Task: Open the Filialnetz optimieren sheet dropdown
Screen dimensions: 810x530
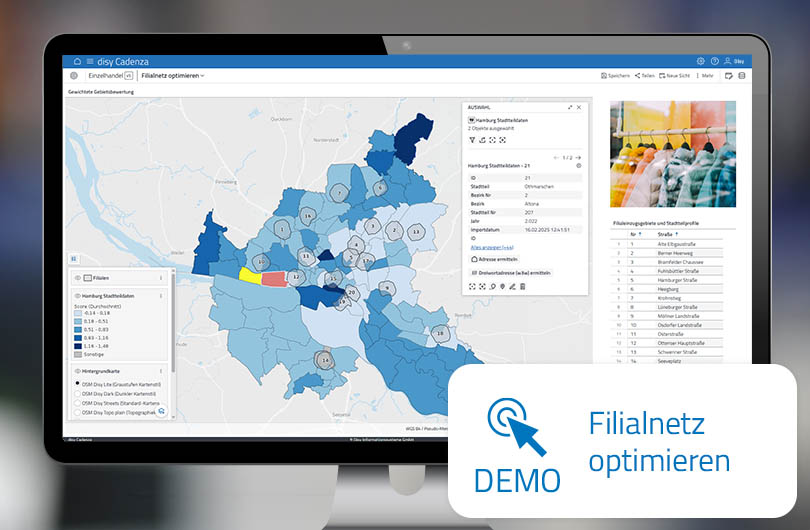Action: tap(173, 75)
